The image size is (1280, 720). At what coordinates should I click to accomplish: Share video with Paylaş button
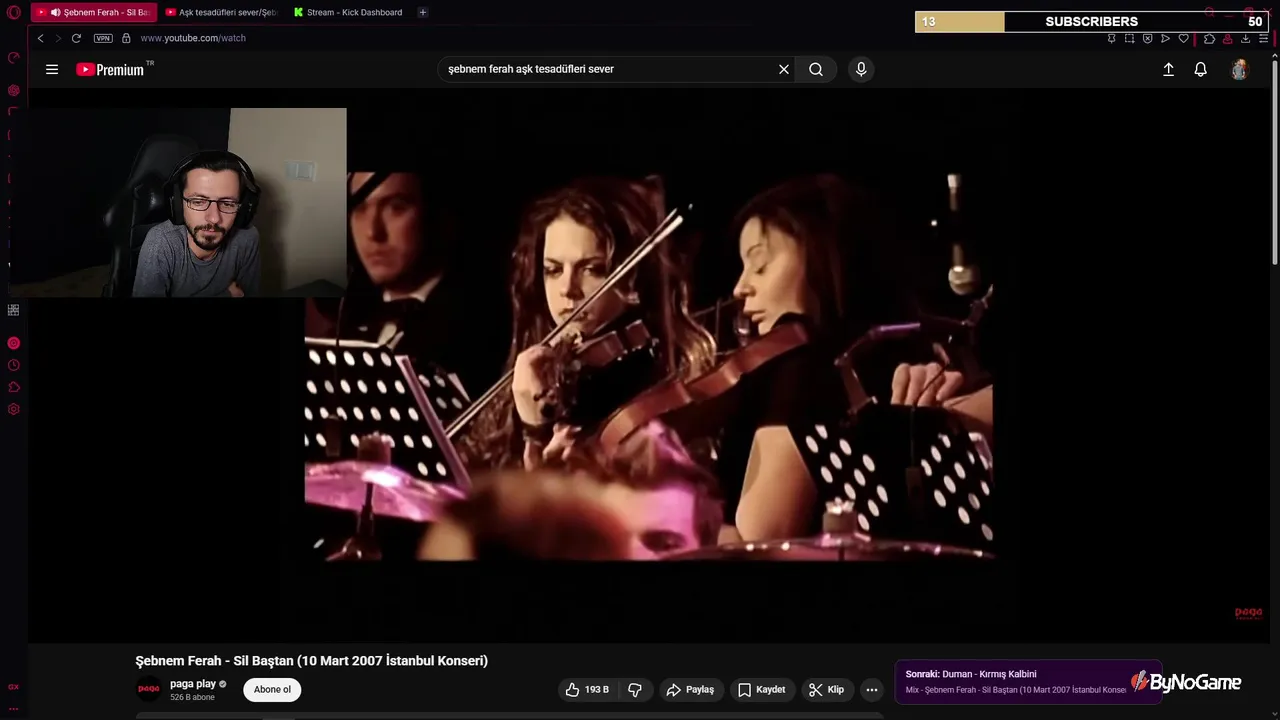[x=690, y=690]
